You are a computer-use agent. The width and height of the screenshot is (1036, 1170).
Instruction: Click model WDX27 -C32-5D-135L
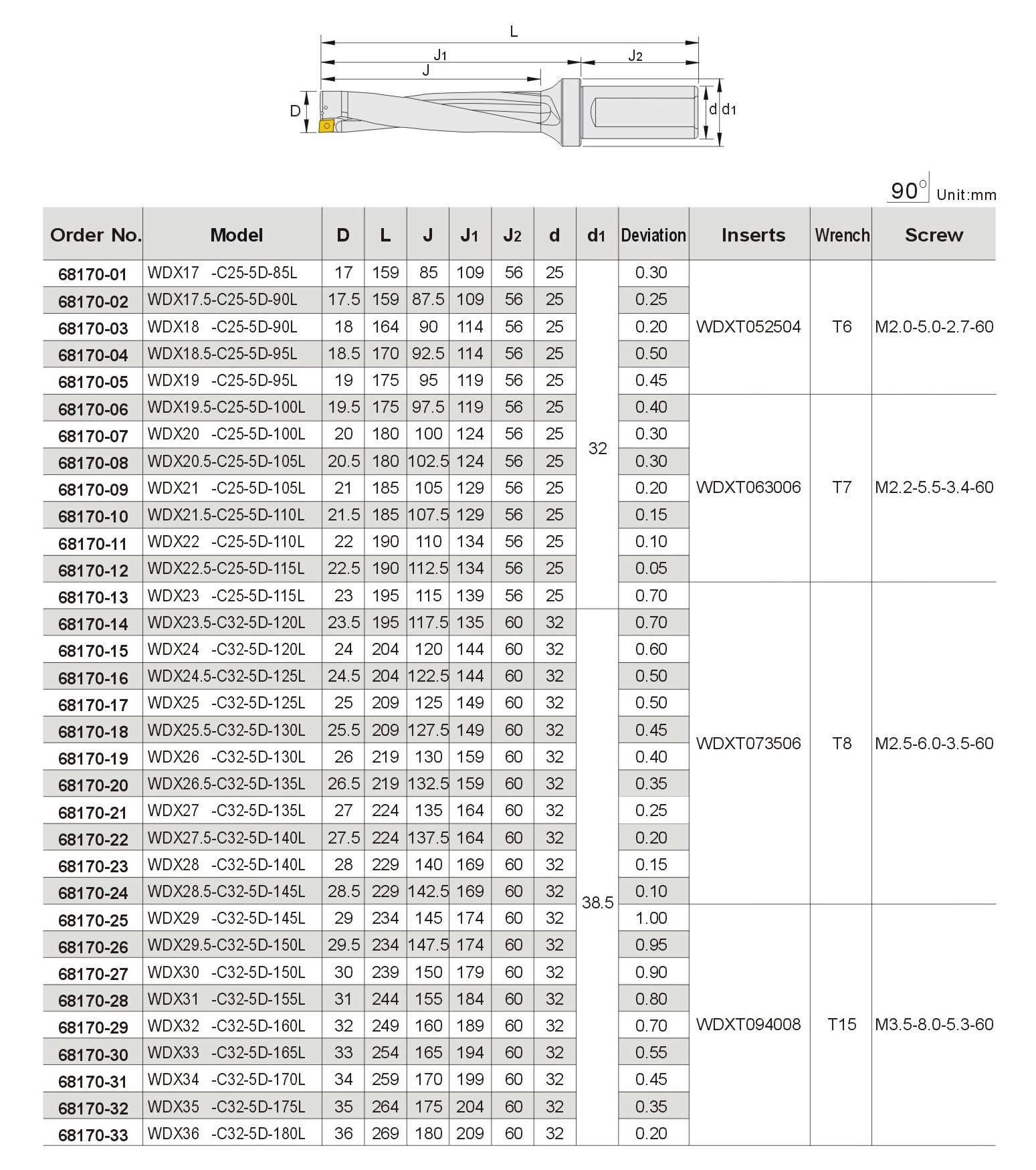[226, 810]
